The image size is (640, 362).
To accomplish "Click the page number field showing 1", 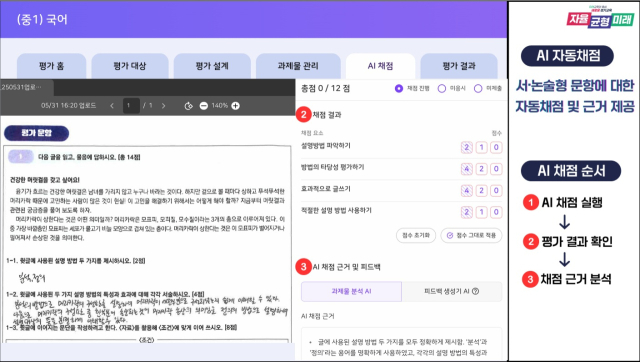I will [131, 106].
